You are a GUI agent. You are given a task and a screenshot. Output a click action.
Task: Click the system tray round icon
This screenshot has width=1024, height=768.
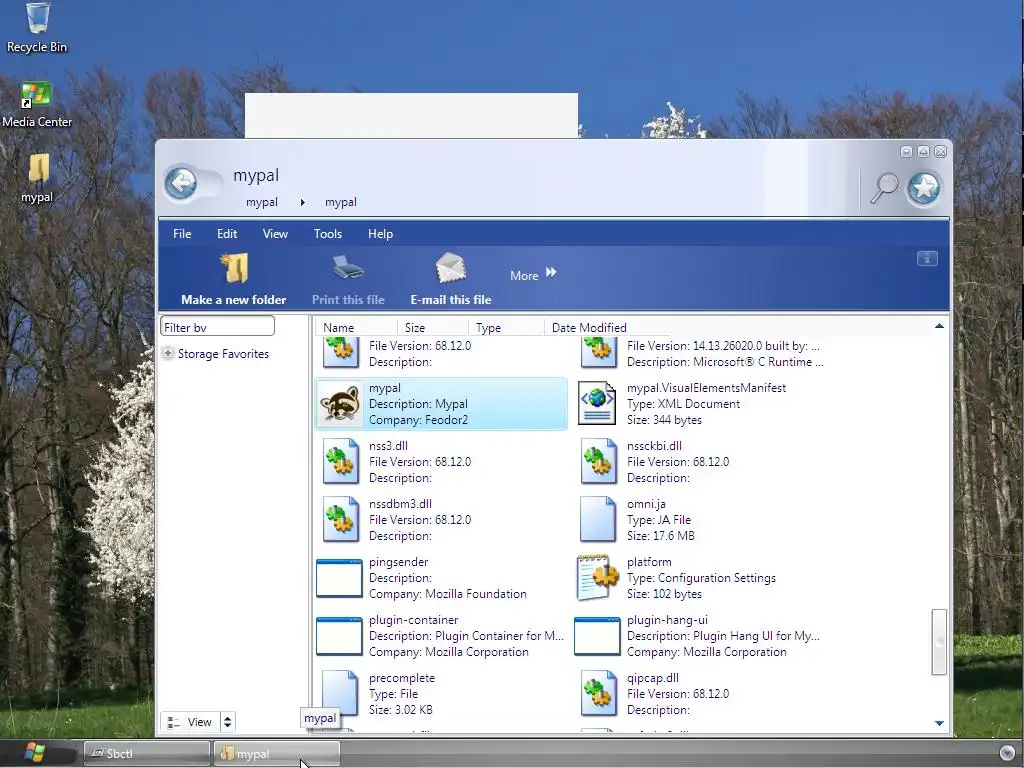pyautogui.click(x=1007, y=753)
